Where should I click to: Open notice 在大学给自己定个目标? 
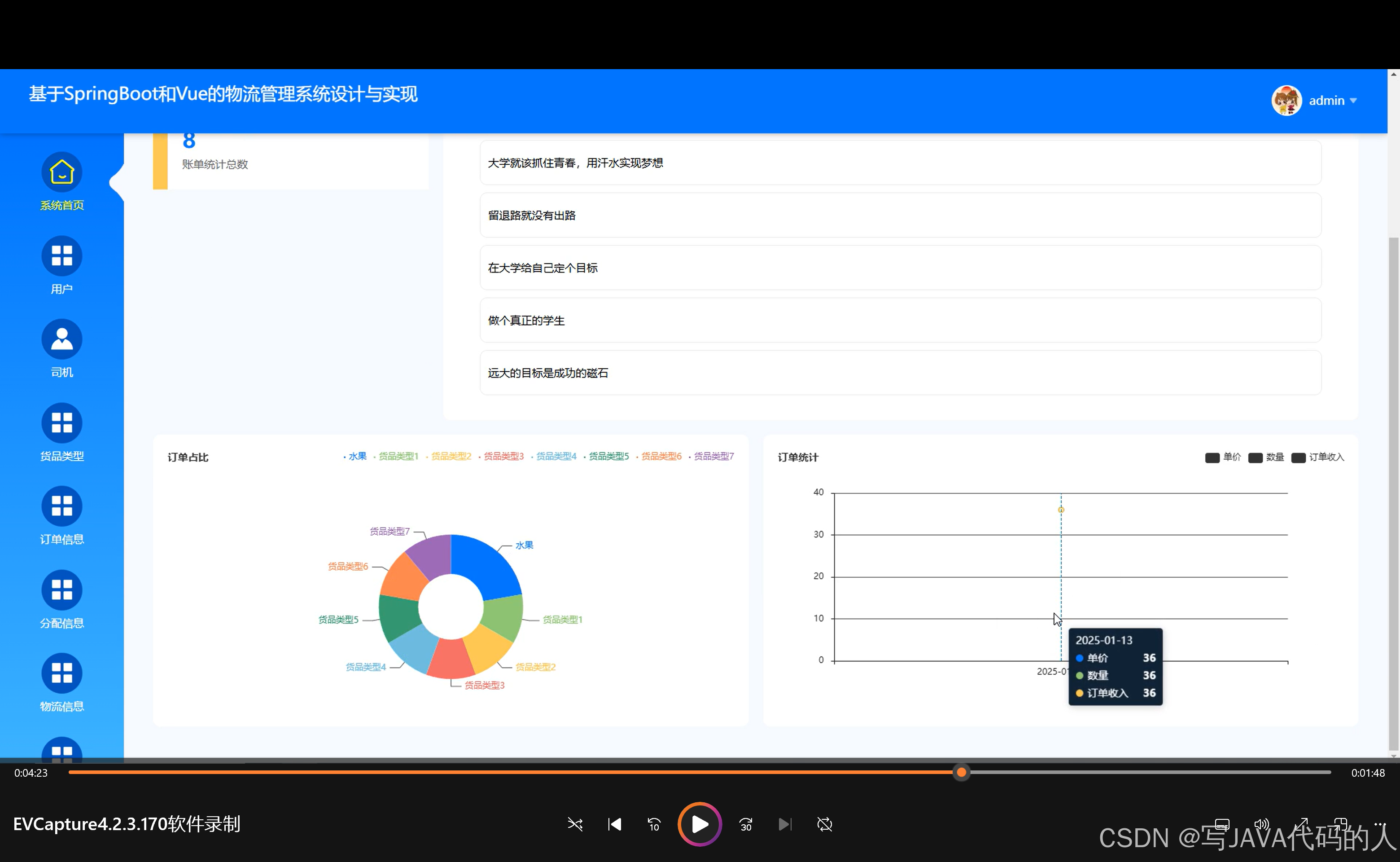click(900, 268)
